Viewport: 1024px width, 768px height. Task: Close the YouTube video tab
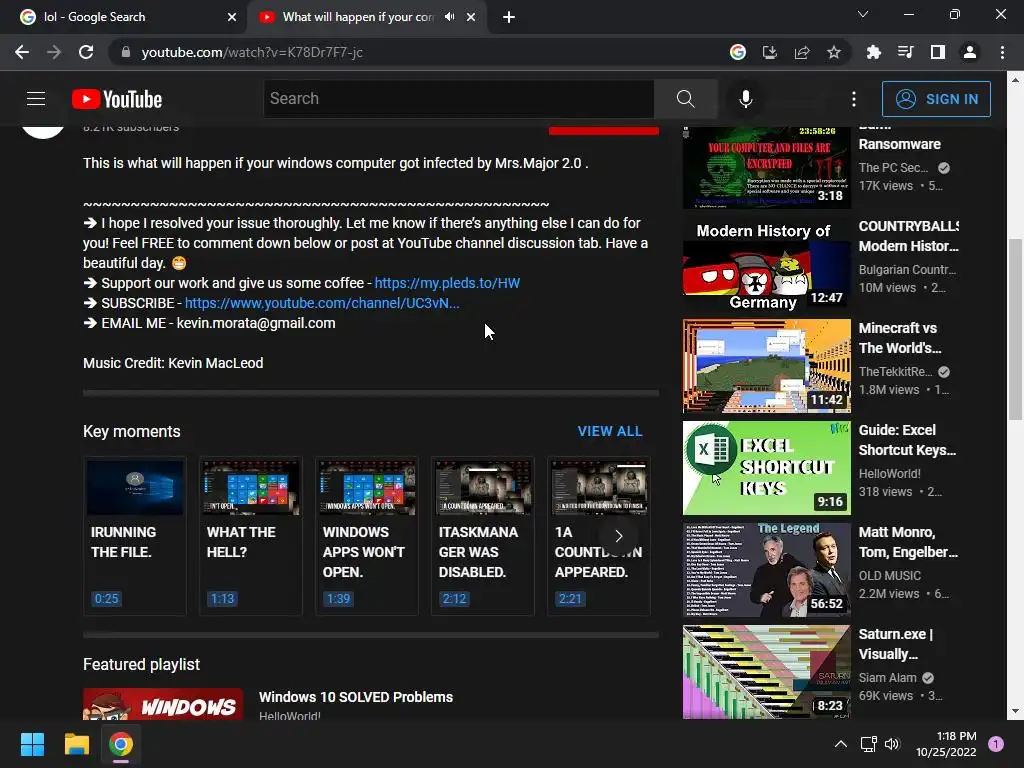pyautogui.click(x=471, y=17)
